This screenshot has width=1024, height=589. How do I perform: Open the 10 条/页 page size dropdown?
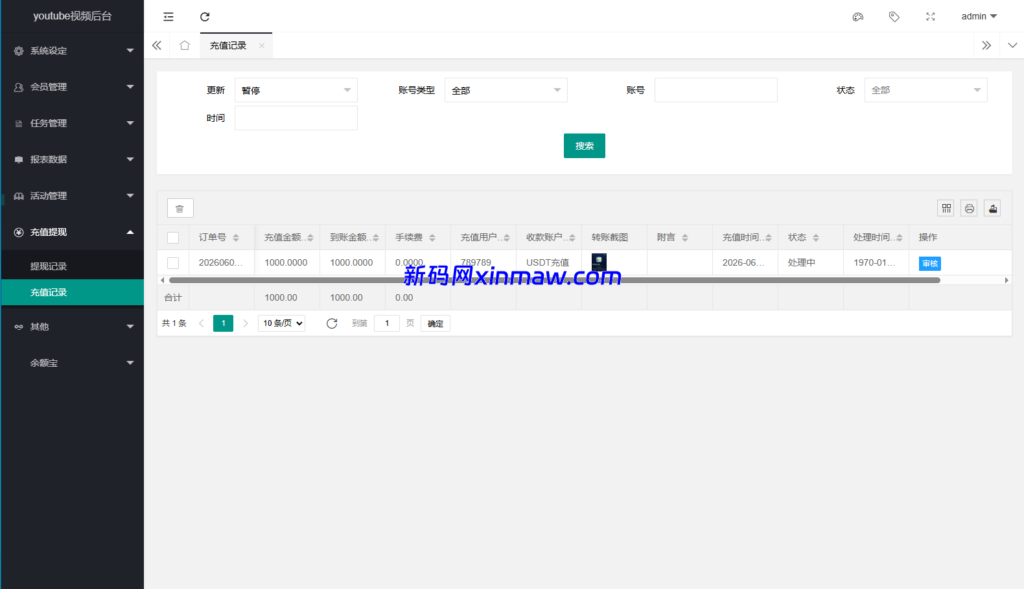(281, 323)
